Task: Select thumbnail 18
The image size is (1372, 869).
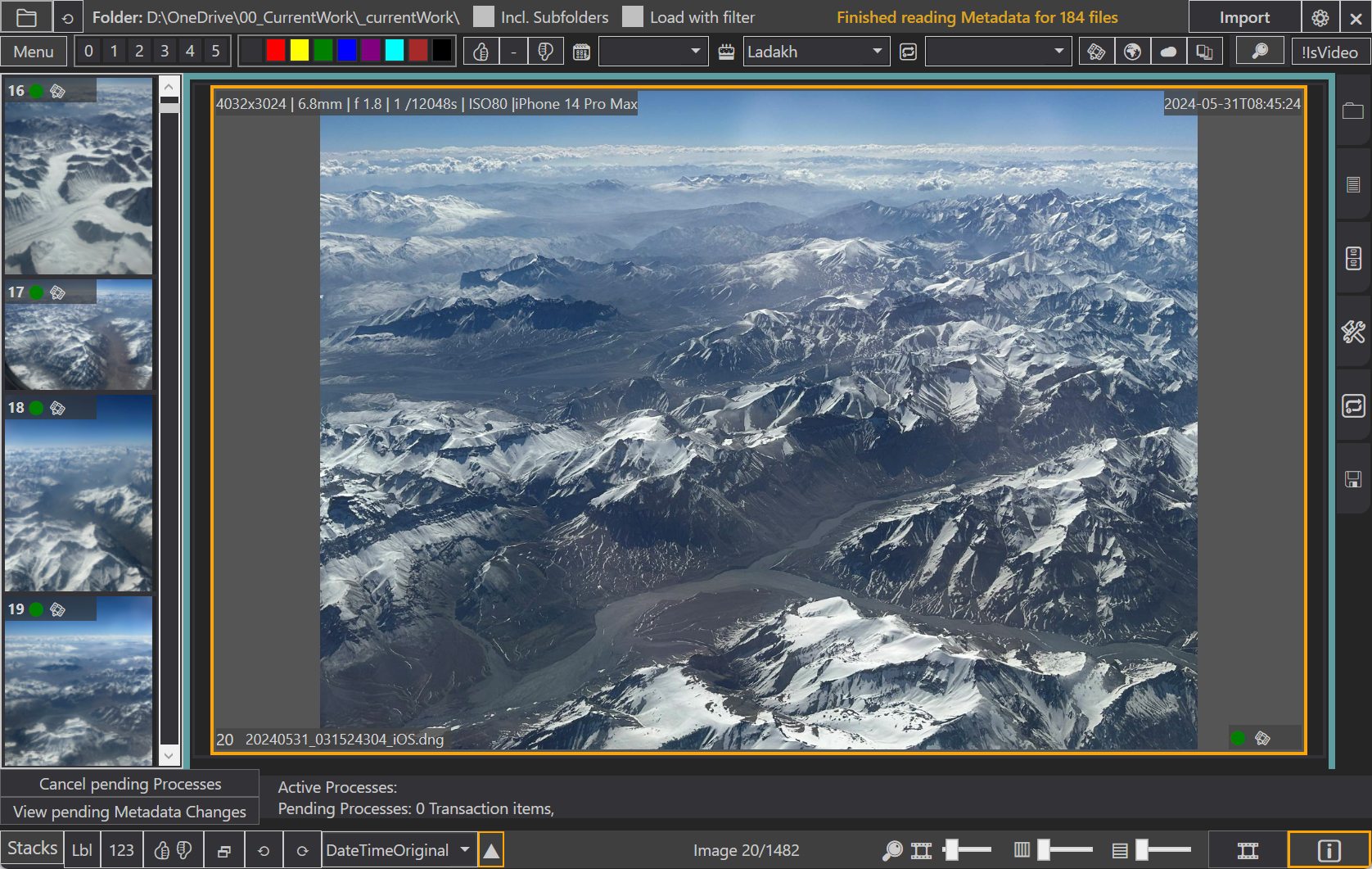Action: click(x=79, y=493)
